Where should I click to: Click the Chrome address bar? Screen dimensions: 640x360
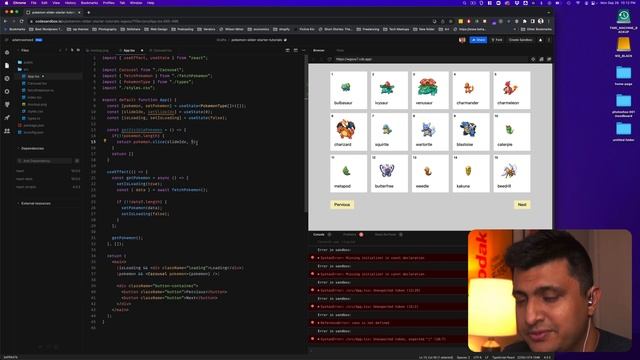229,21
